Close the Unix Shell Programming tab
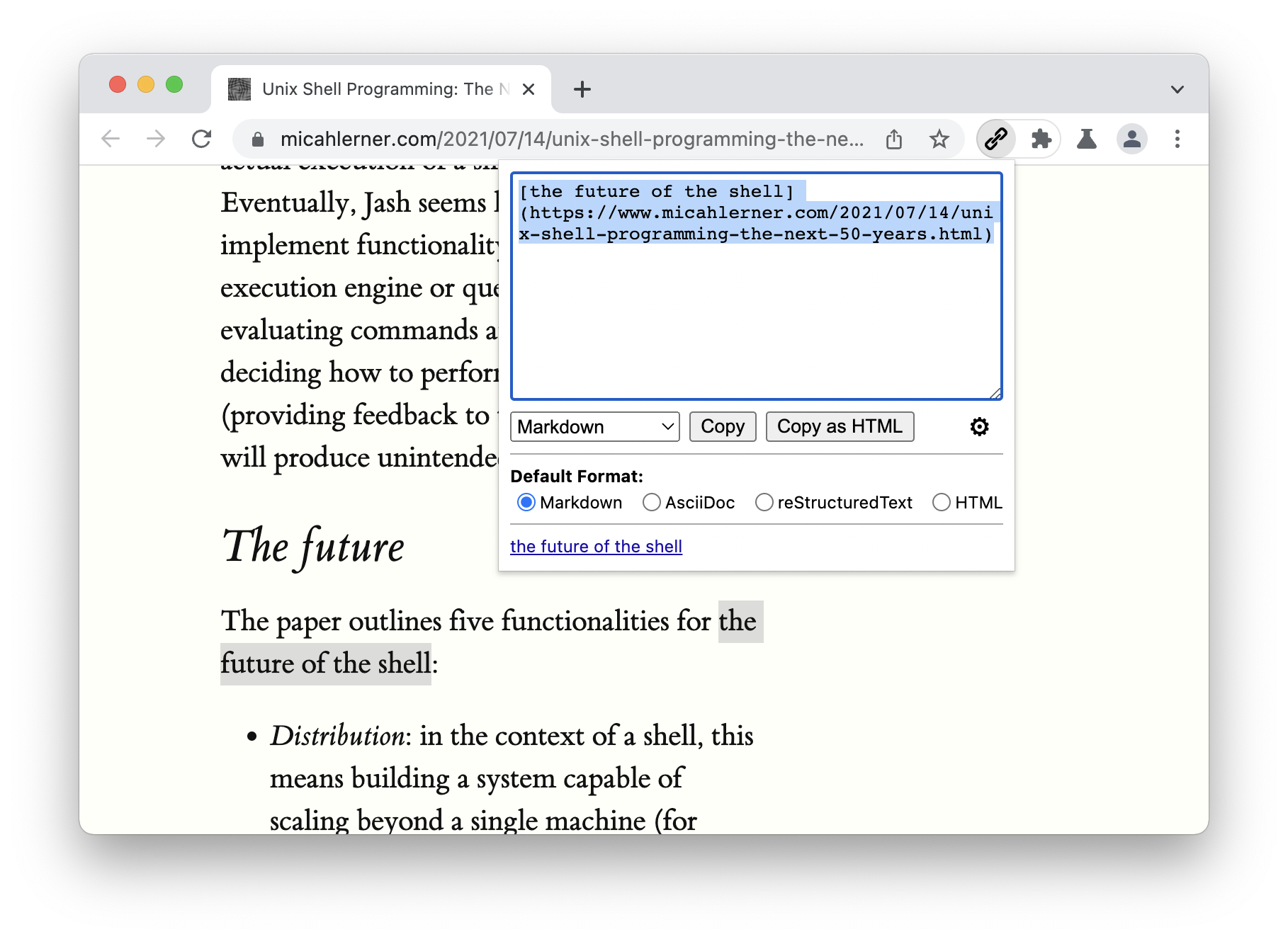Screen dimensions: 1288x939 click(x=528, y=89)
